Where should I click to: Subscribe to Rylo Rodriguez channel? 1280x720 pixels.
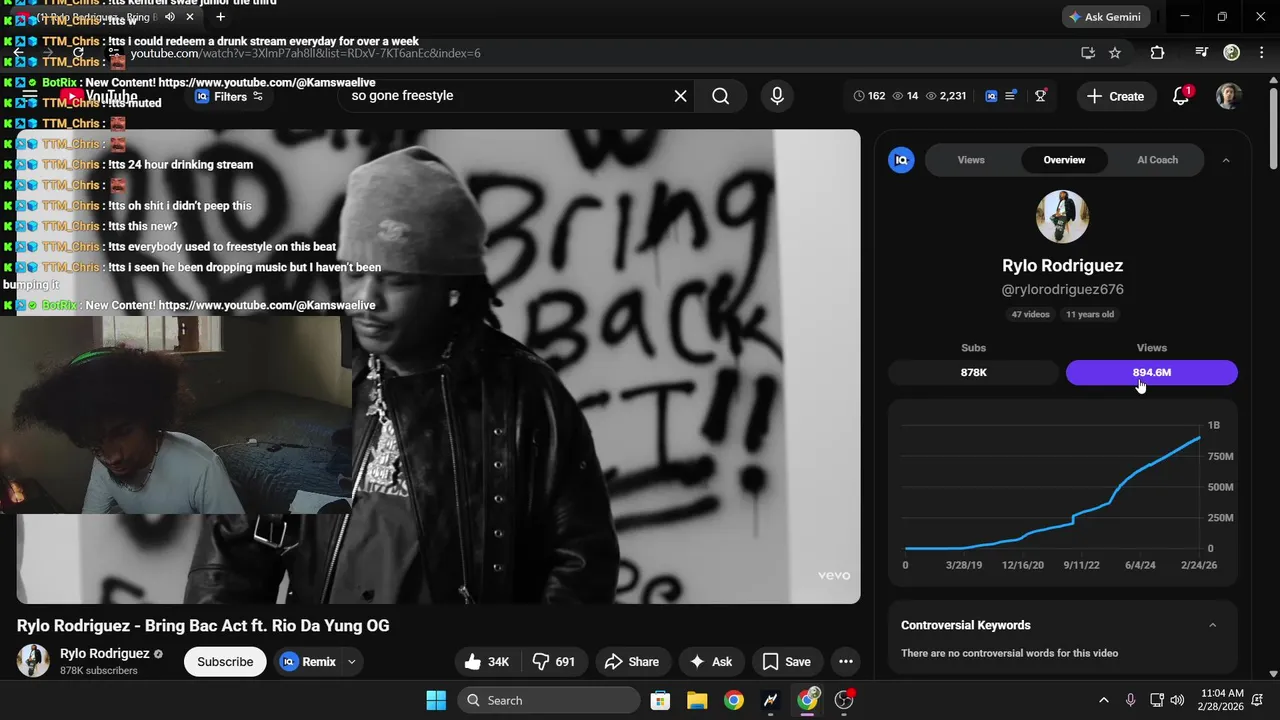225,661
